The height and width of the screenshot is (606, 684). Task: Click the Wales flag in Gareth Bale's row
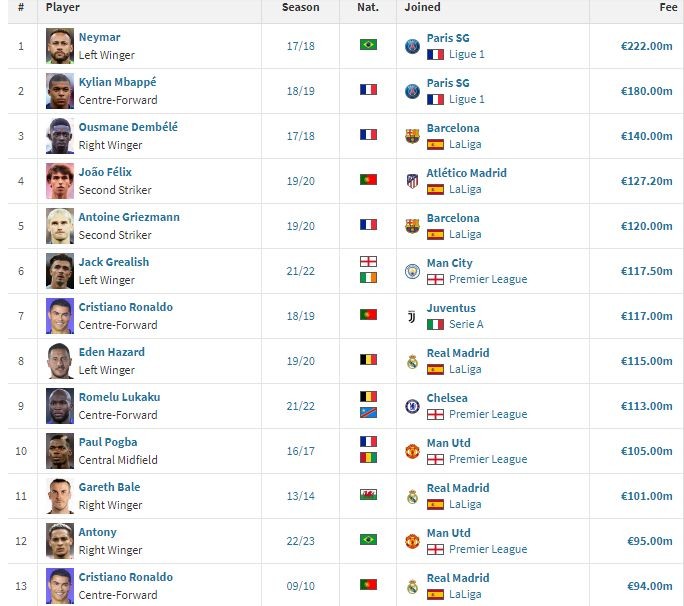[x=368, y=495]
